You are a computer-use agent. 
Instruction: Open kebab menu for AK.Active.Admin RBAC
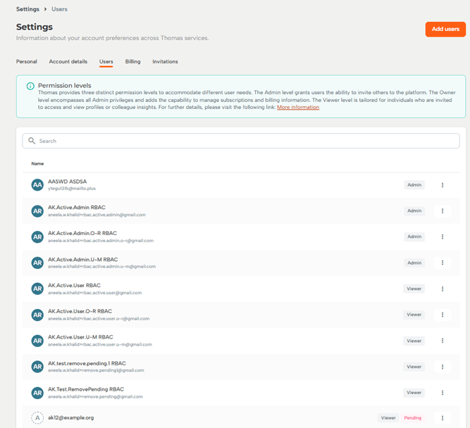pos(442,211)
